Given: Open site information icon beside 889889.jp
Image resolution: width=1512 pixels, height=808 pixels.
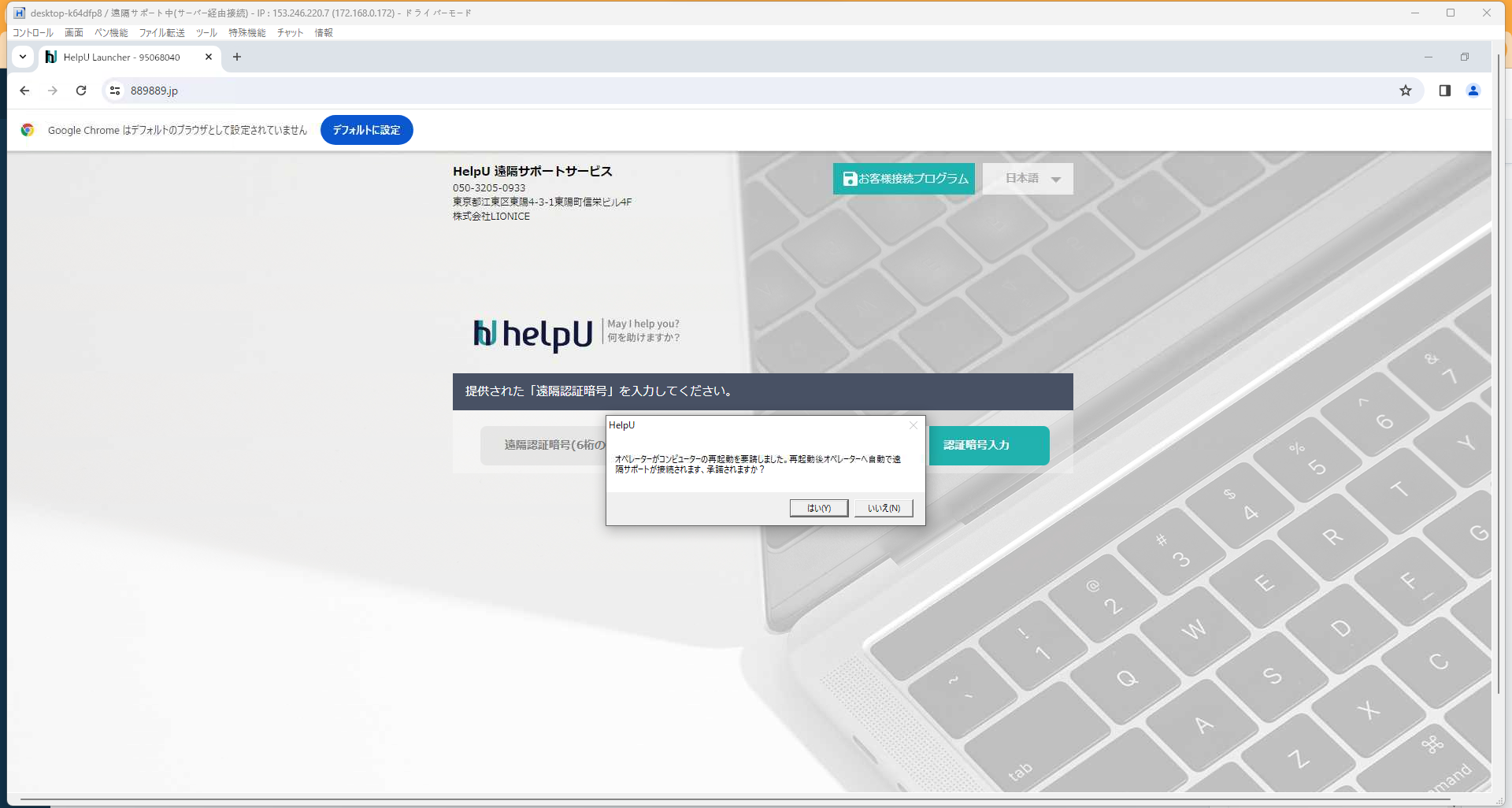Looking at the screenshot, I should coord(115,91).
